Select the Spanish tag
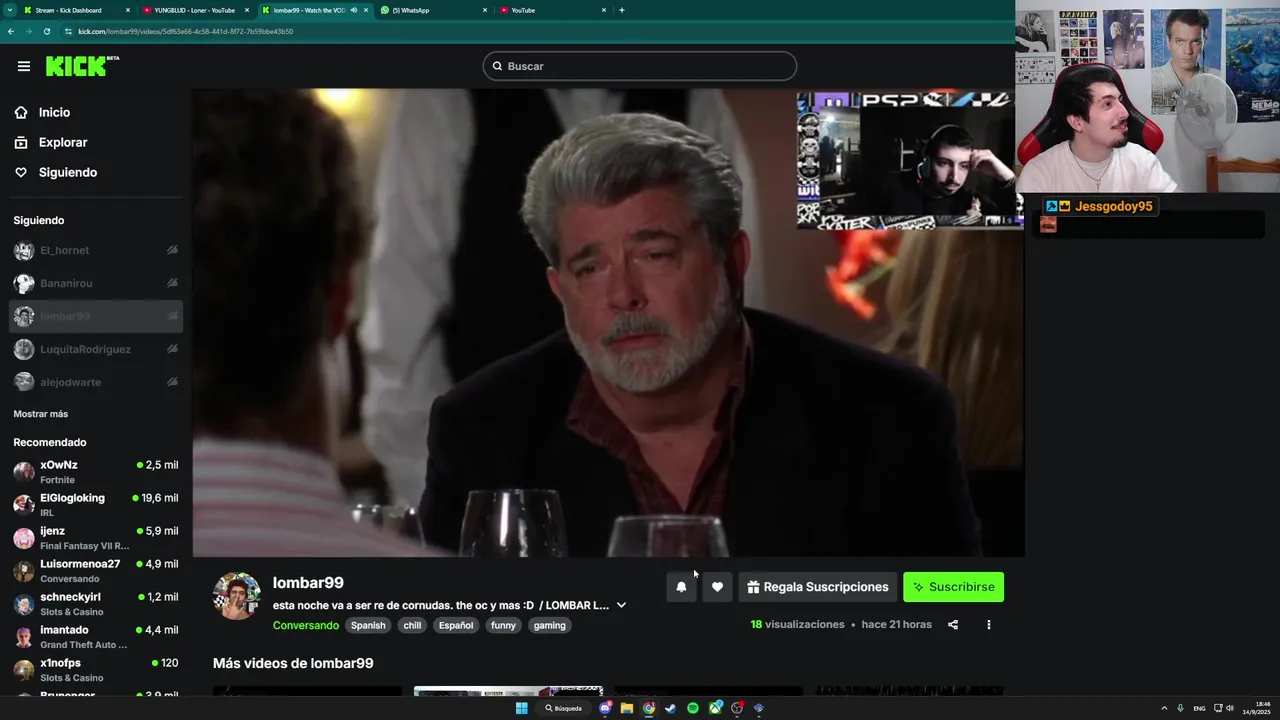The height and width of the screenshot is (720, 1280). click(x=368, y=625)
